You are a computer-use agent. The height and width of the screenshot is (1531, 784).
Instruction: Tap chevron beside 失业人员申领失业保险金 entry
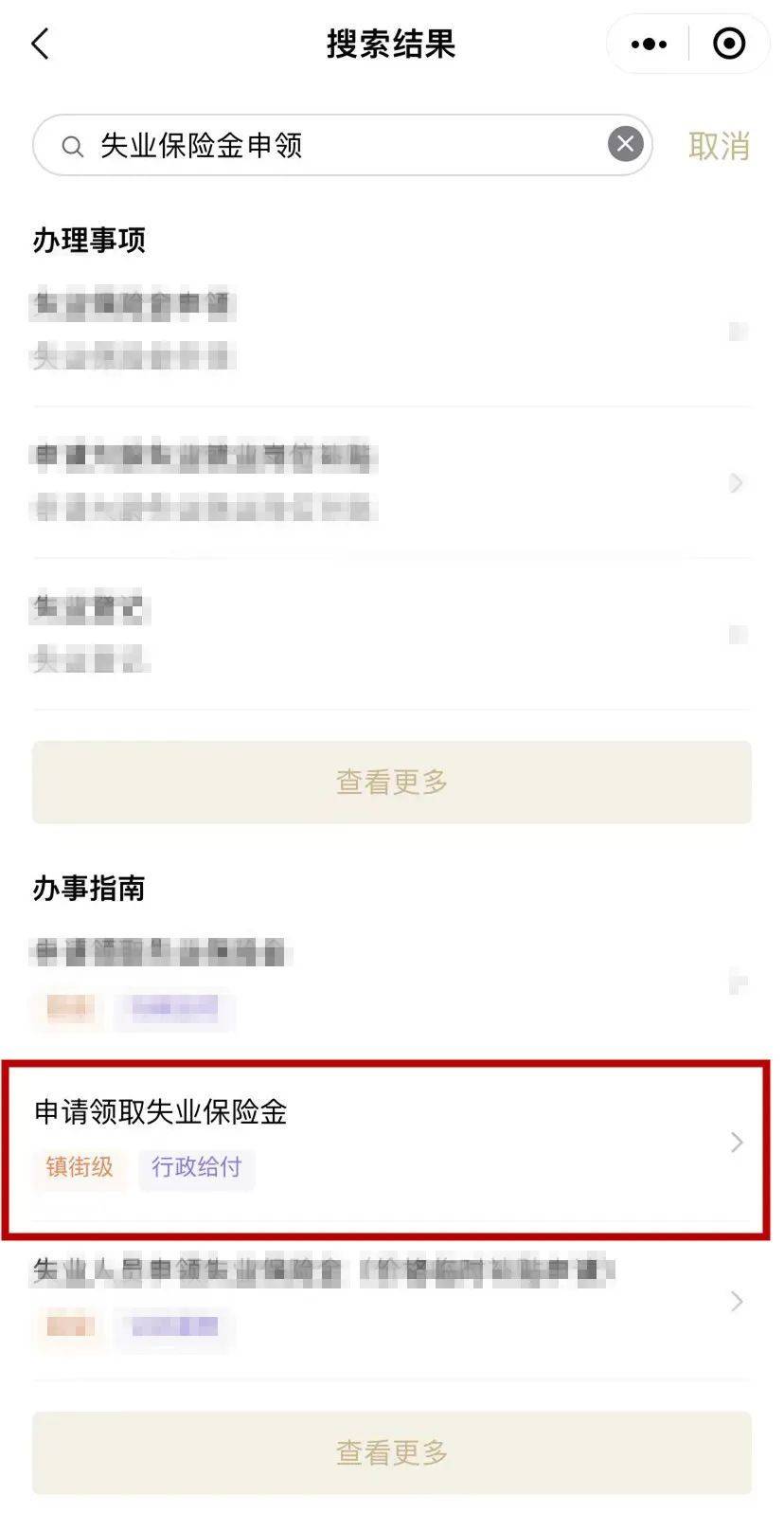coord(737,1301)
